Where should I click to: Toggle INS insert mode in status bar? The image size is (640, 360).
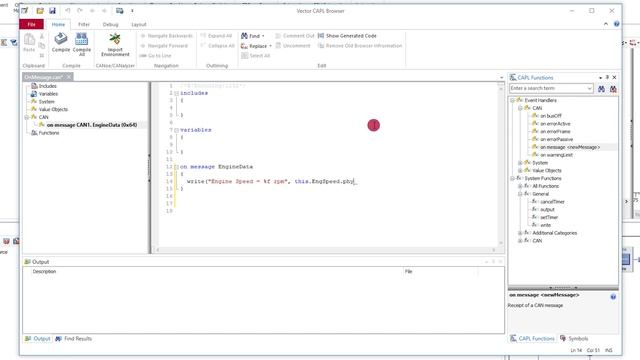(609, 350)
